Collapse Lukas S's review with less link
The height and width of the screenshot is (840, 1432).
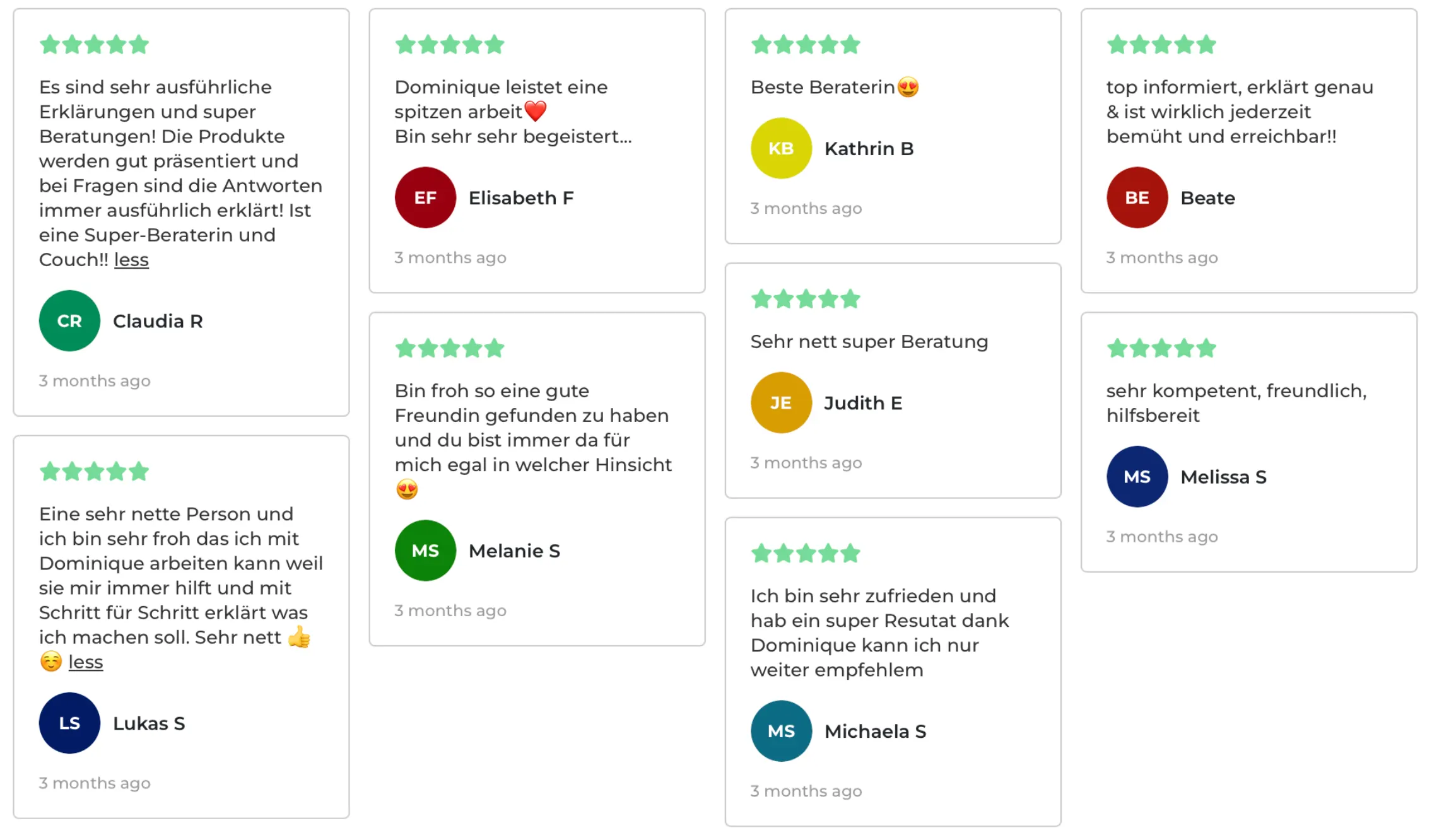coord(86,662)
